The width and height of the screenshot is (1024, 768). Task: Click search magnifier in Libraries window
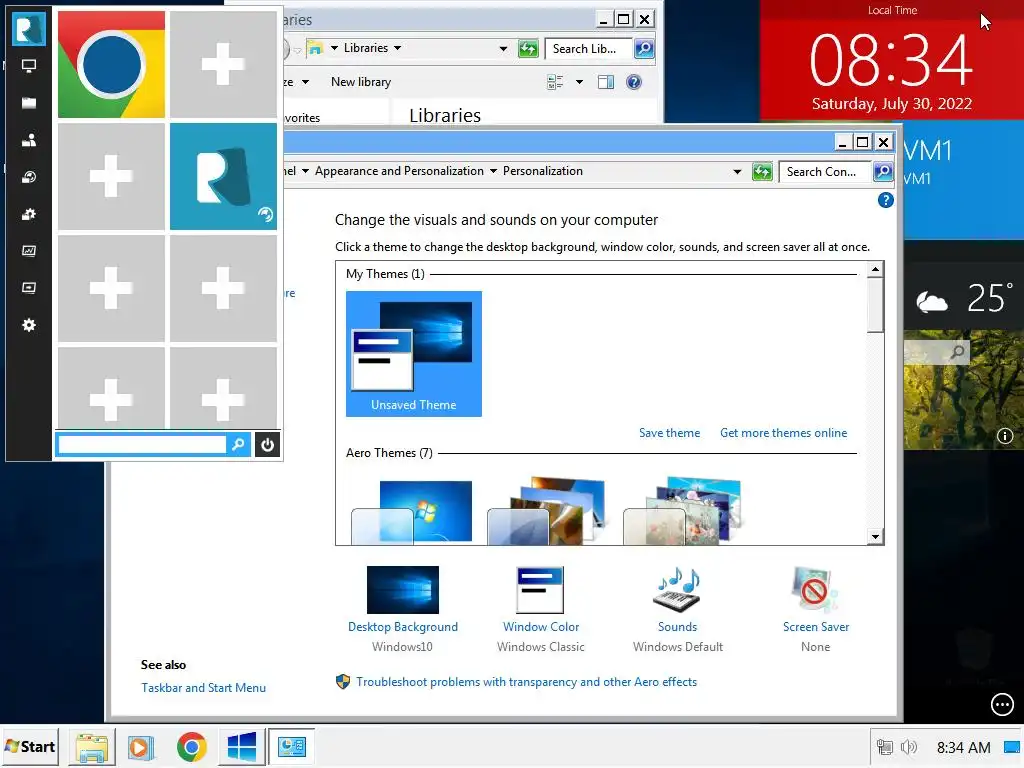tap(644, 48)
